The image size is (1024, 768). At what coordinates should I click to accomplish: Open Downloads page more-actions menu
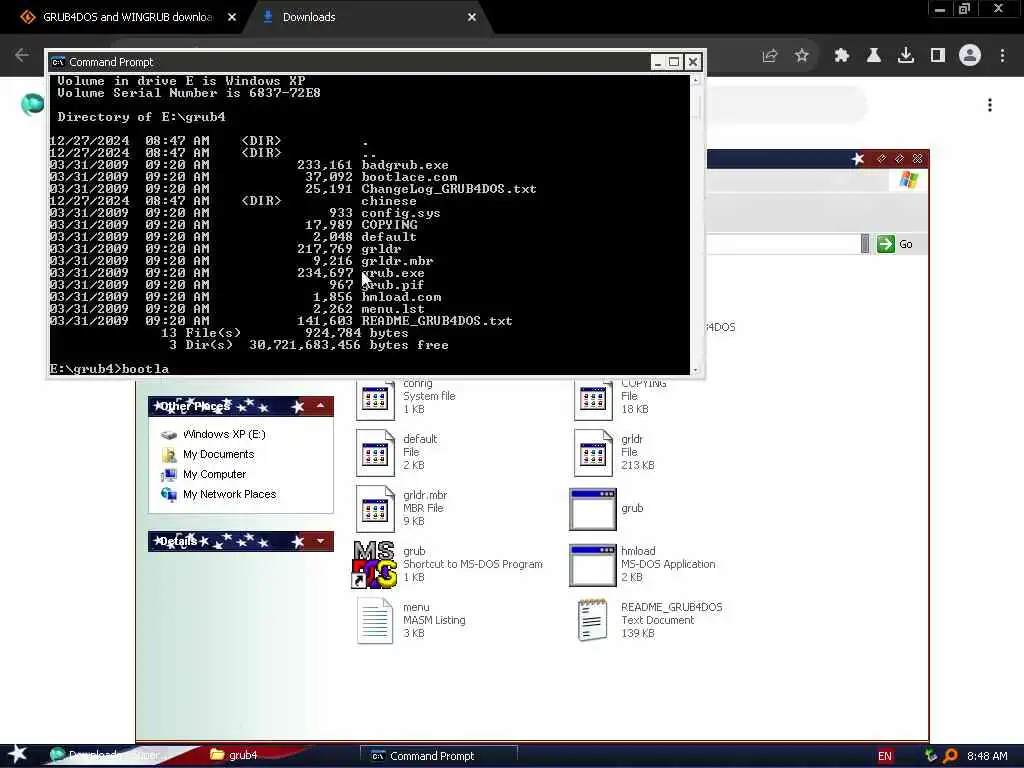990,105
